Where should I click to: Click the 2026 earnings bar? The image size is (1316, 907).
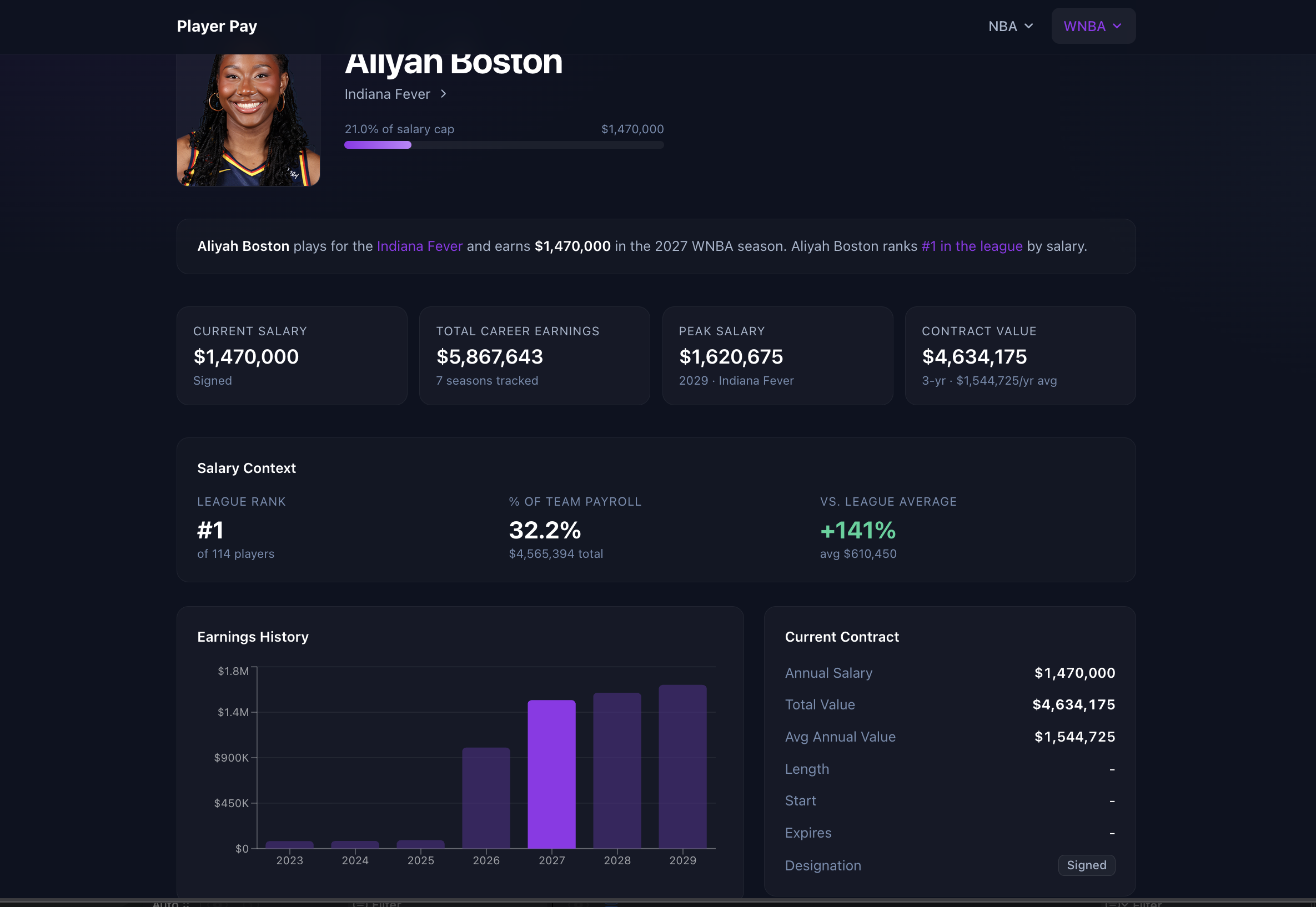tap(486, 798)
